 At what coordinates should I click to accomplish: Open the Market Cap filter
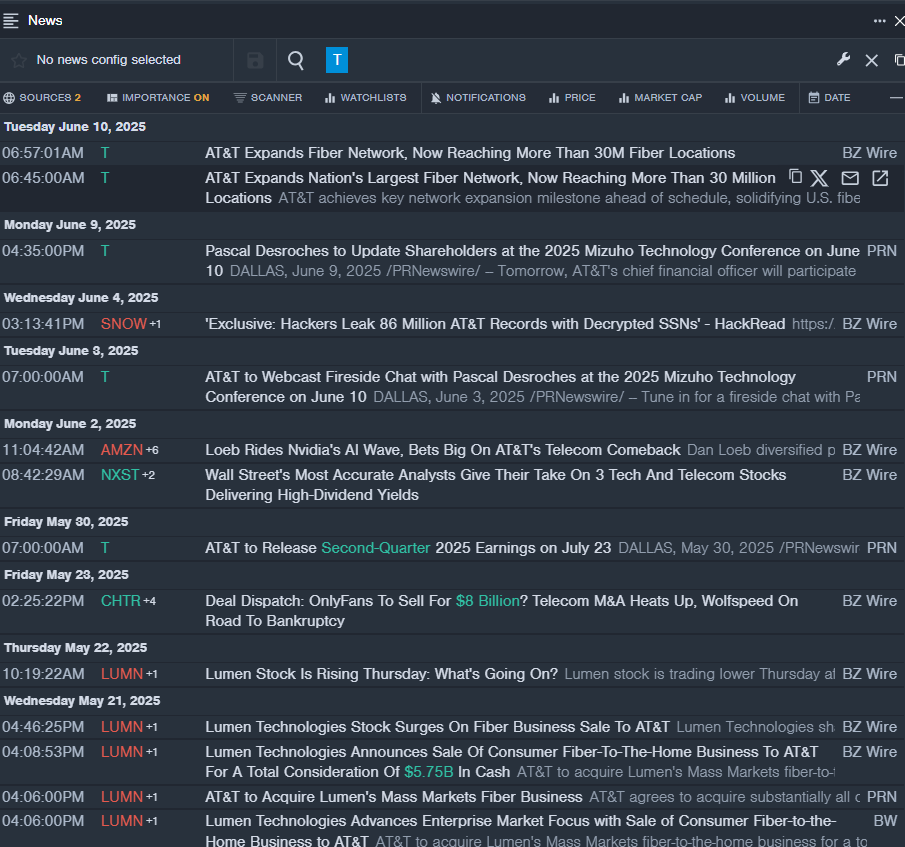660,98
